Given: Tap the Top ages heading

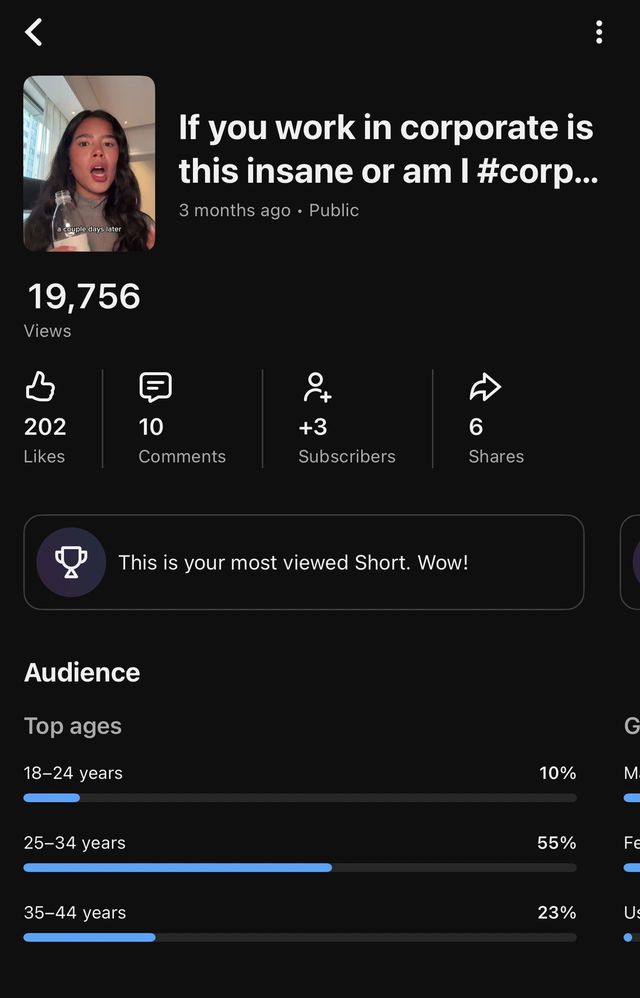Looking at the screenshot, I should [73, 726].
